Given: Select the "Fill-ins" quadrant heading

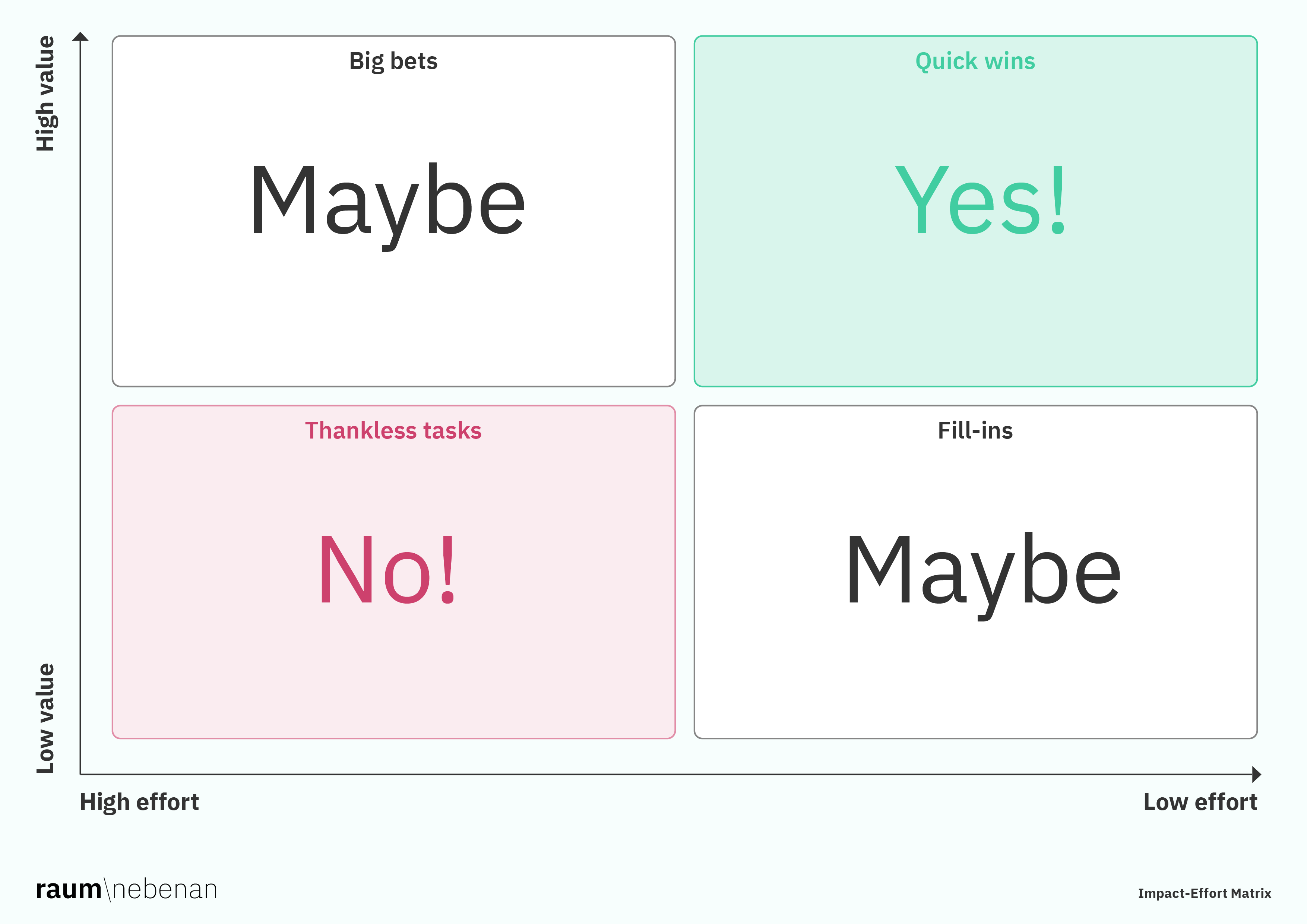Looking at the screenshot, I should click(x=975, y=431).
